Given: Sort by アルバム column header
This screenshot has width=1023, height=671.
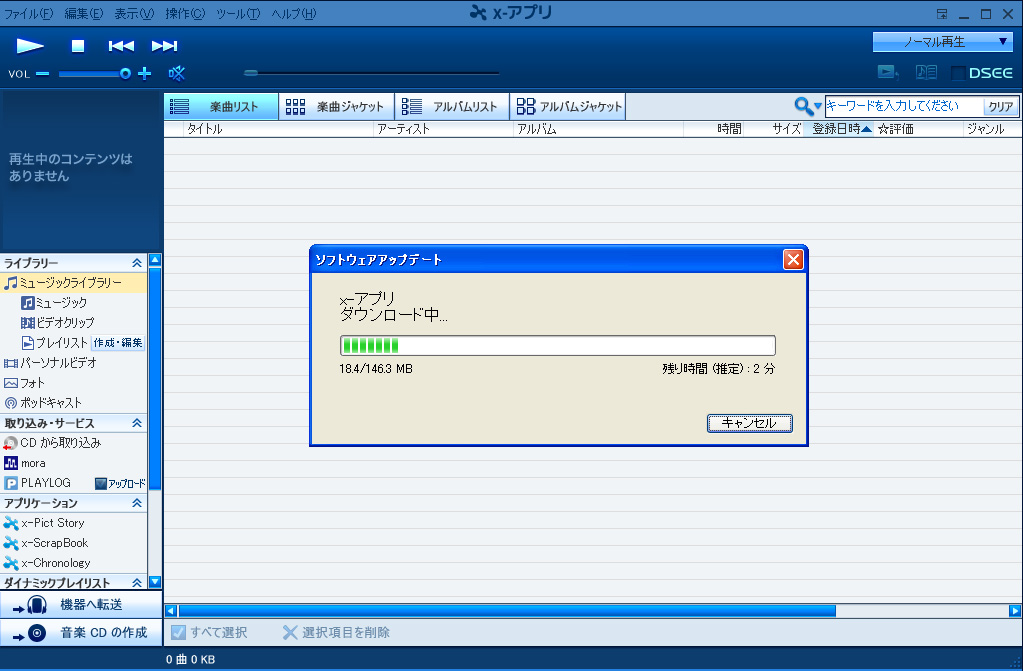Looking at the screenshot, I should (x=598, y=129).
